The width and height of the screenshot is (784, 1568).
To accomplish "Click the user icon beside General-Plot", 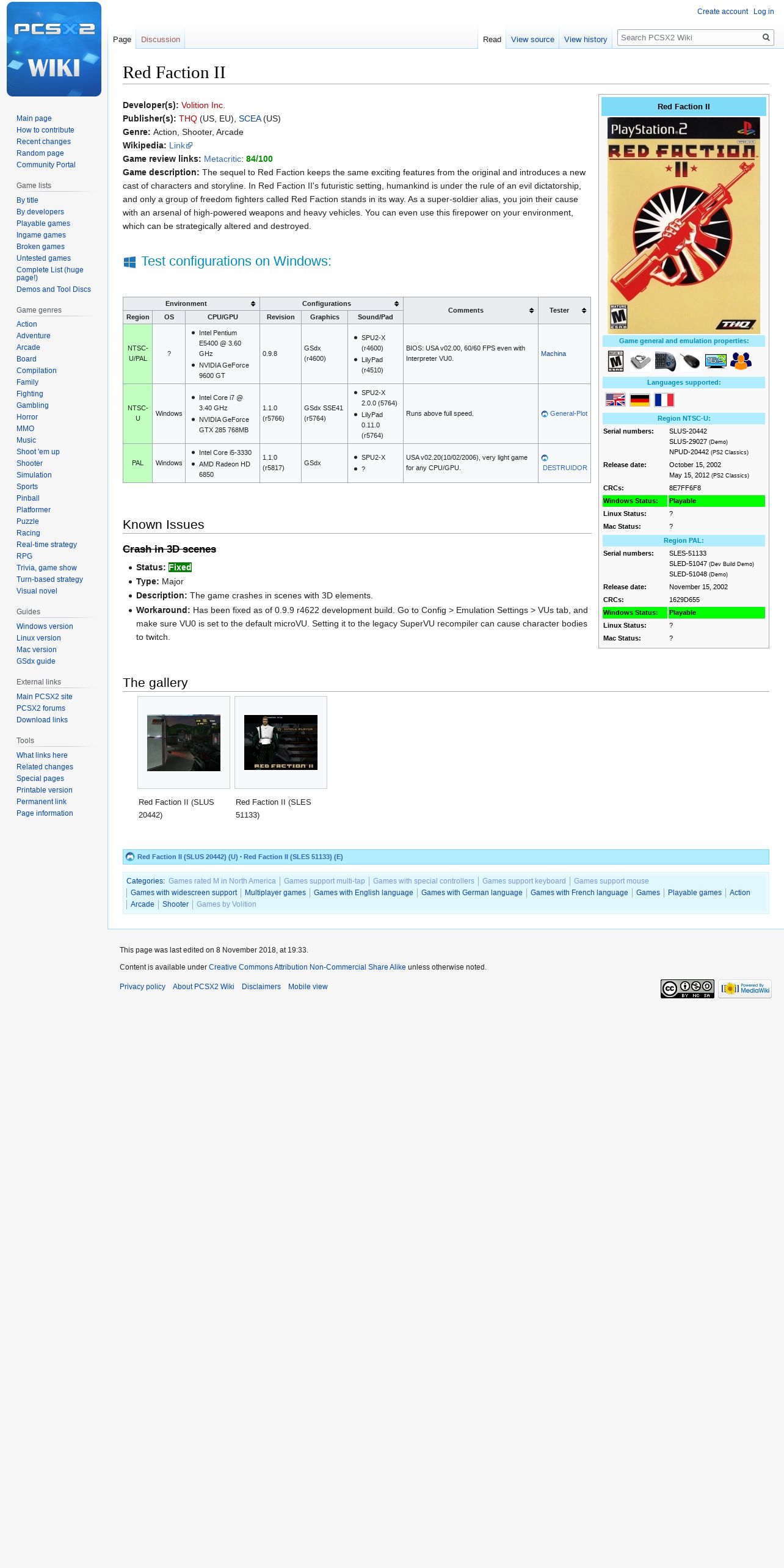I will pos(545,414).
